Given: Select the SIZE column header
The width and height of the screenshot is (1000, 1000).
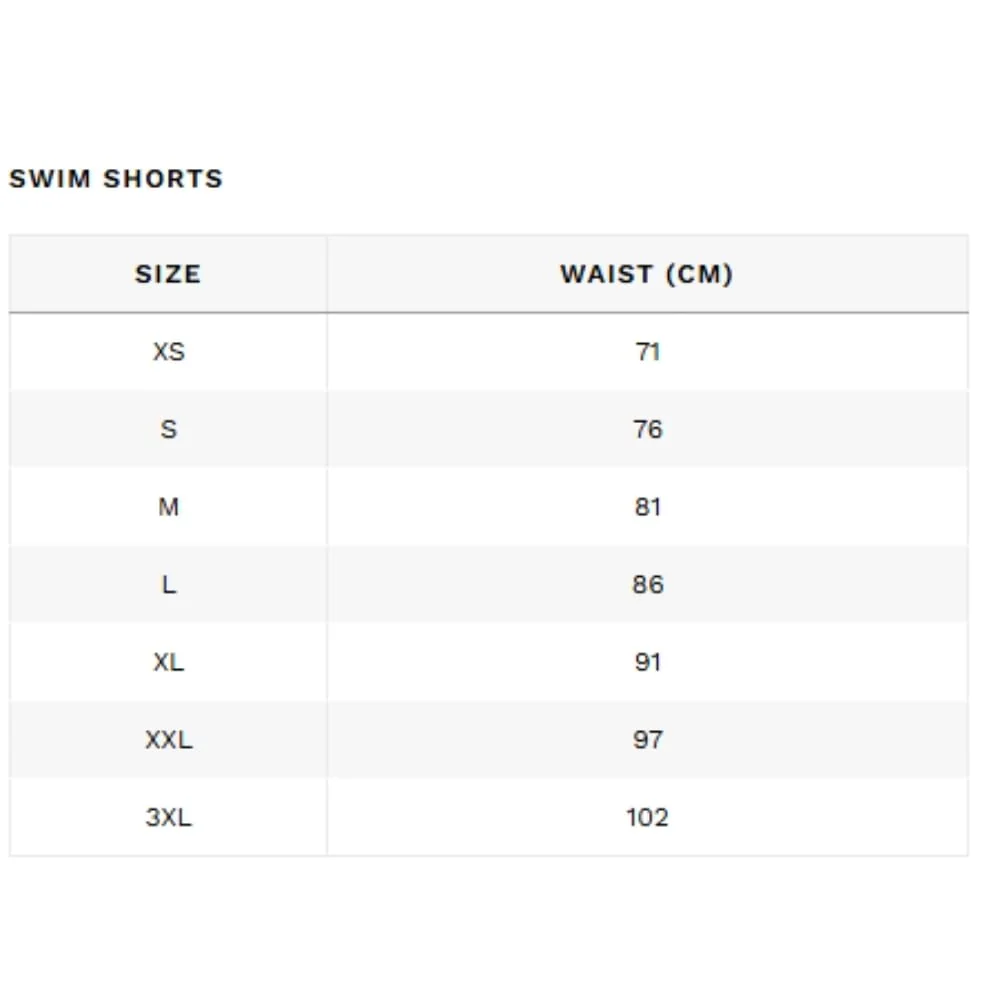Looking at the screenshot, I should click(x=168, y=274).
